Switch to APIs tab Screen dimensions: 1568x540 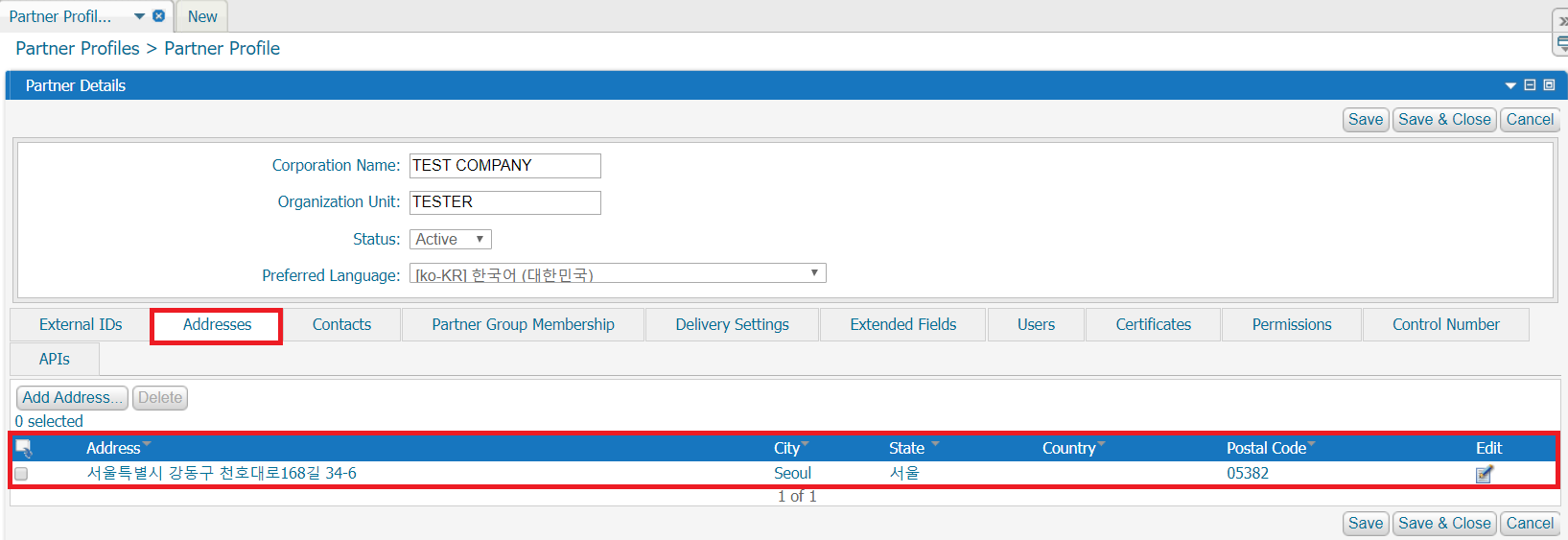[55, 359]
